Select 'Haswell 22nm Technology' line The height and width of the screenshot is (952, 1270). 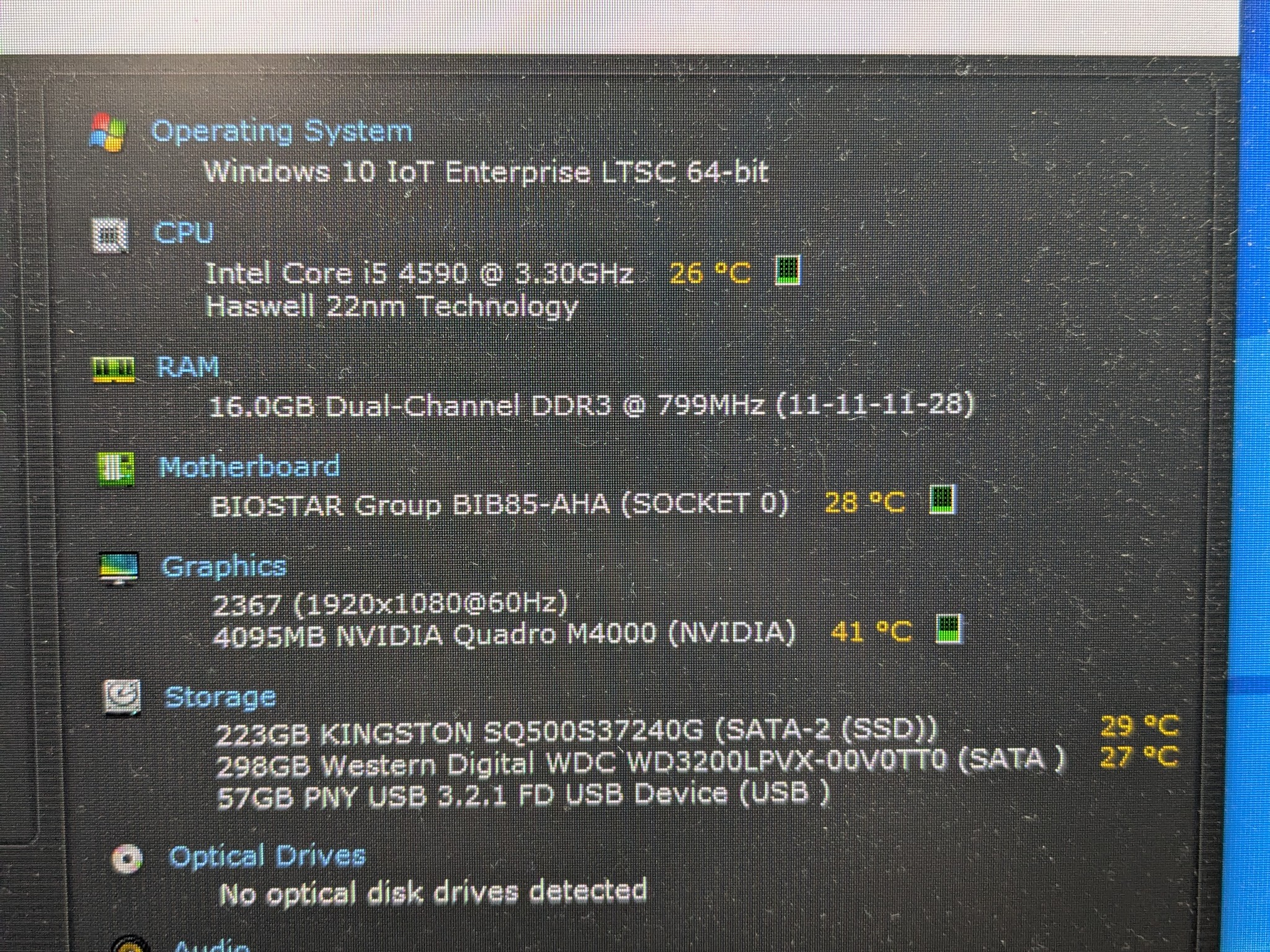[392, 307]
